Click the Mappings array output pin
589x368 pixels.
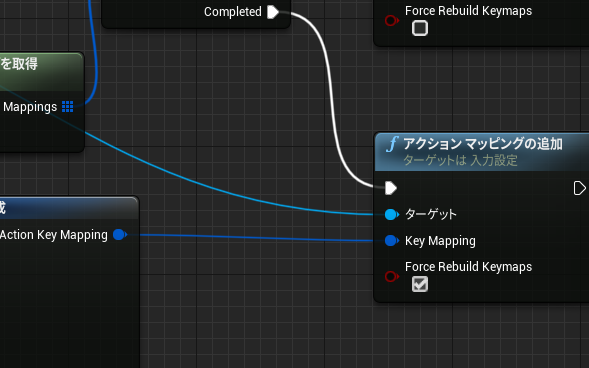68,107
